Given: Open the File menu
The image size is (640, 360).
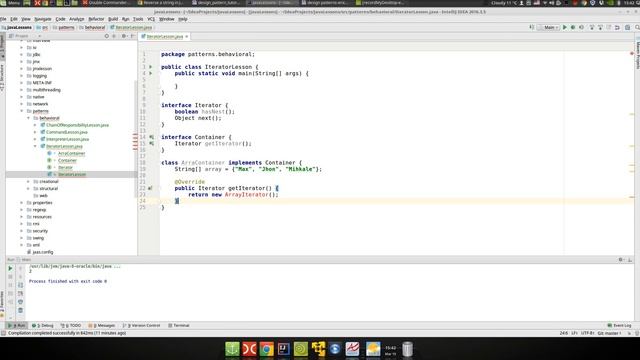Looking at the screenshot, I should pyautogui.click(x=3, y=19).
